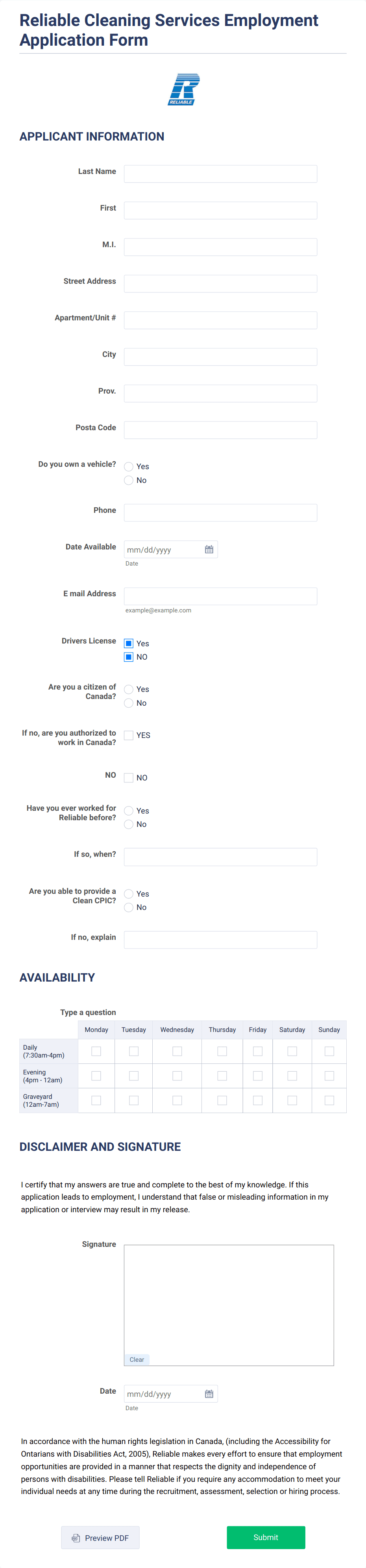Choose Yes for worked at Reliable before
366x1568 pixels.
point(129,810)
